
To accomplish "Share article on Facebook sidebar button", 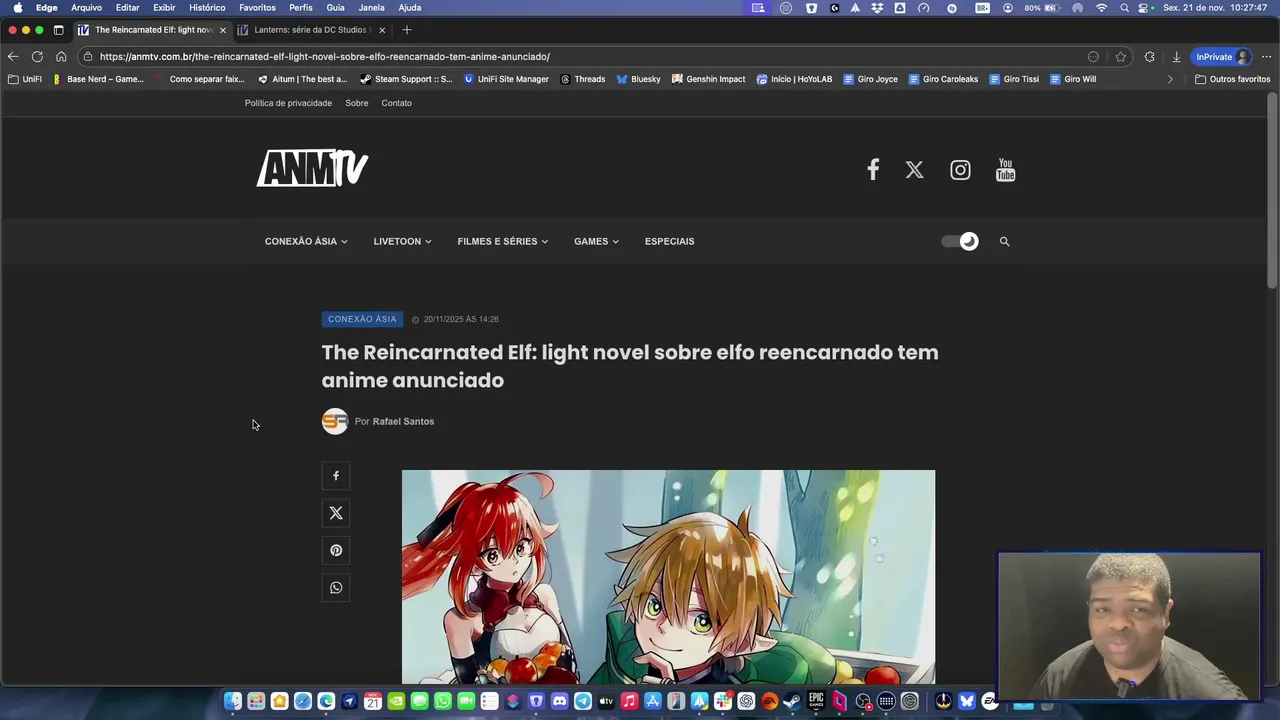I will click(x=336, y=476).
